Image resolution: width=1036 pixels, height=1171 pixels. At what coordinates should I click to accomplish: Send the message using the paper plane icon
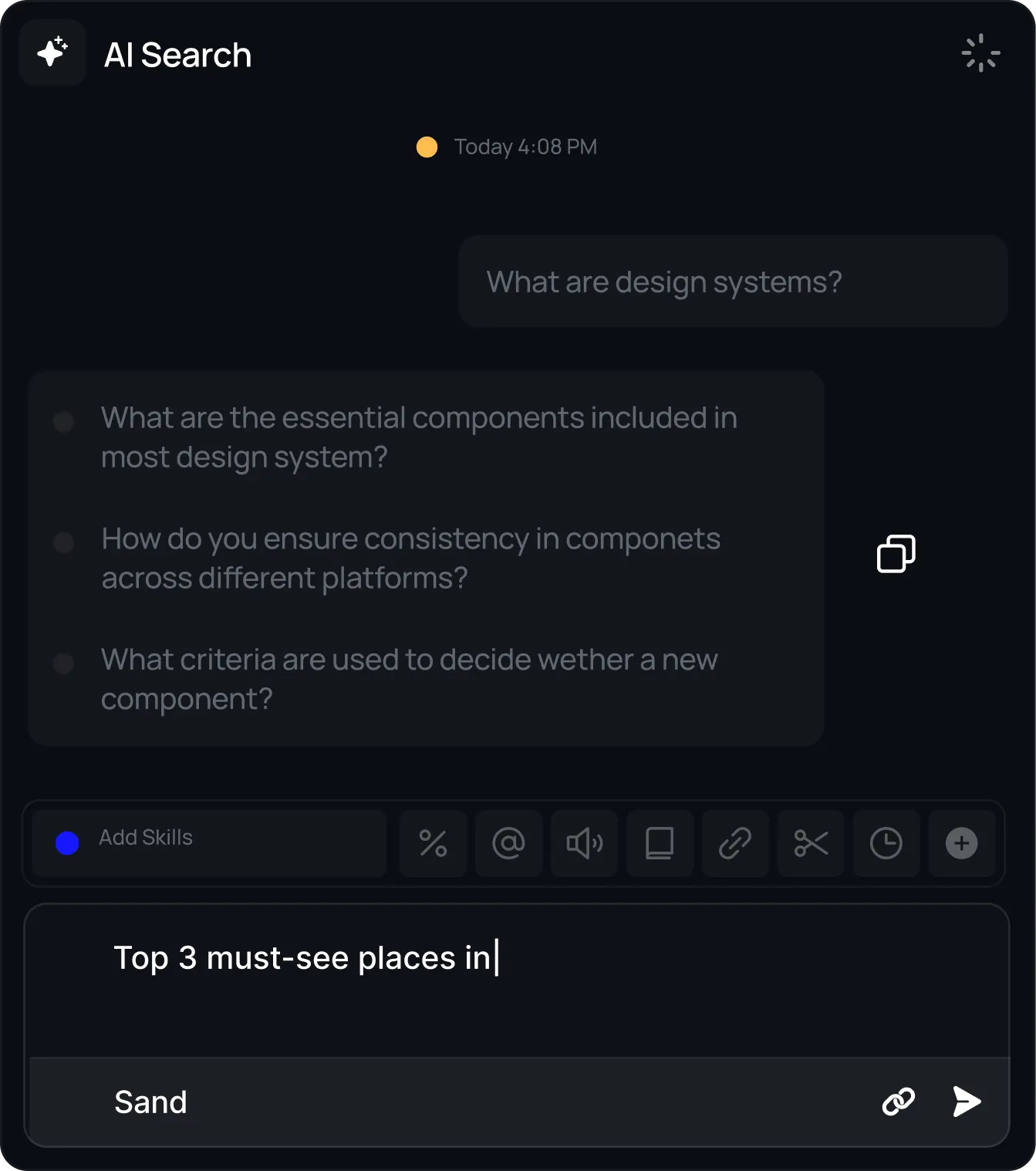click(x=965, y=1102)
